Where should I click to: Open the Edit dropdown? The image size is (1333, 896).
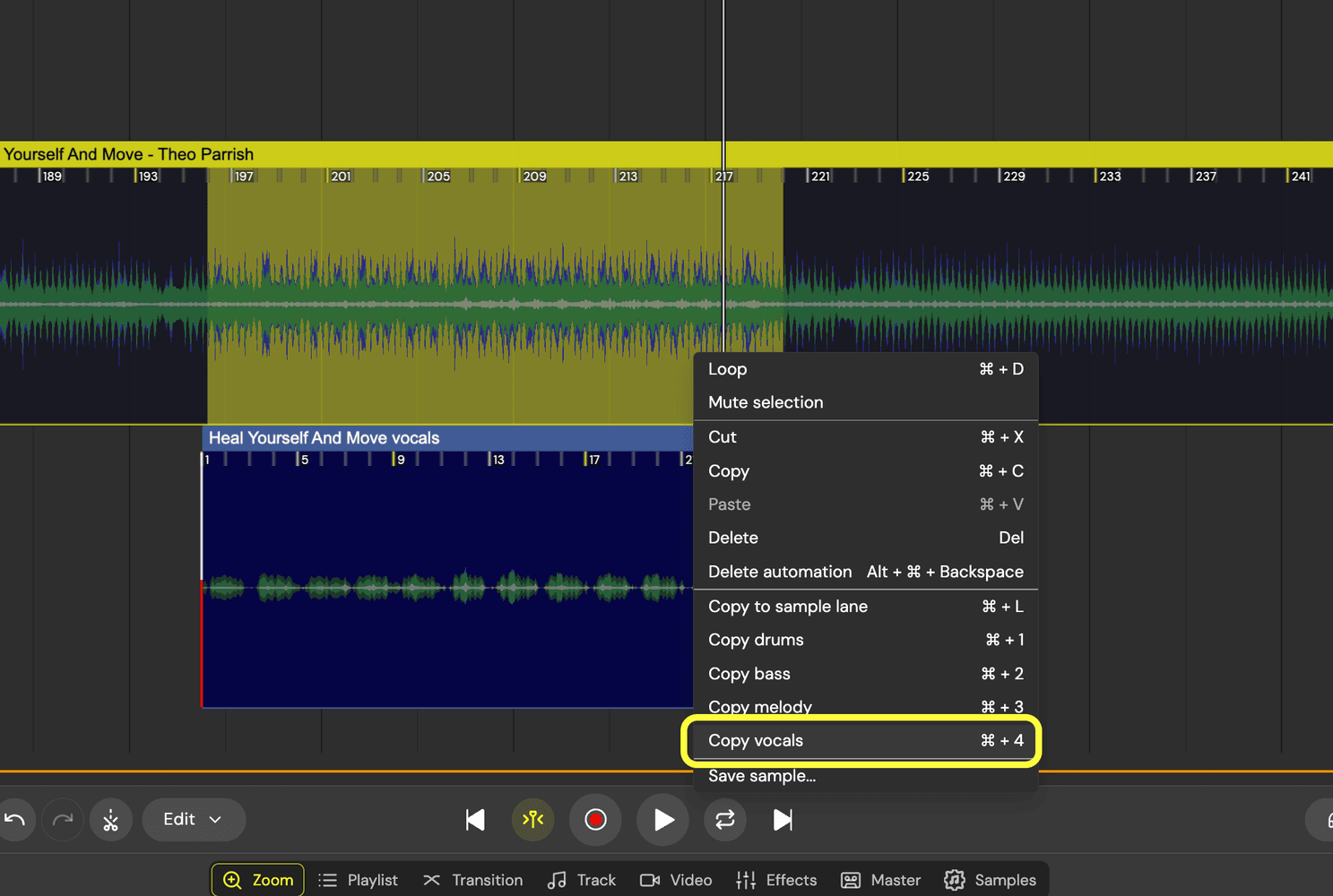(x=193, y=819)
